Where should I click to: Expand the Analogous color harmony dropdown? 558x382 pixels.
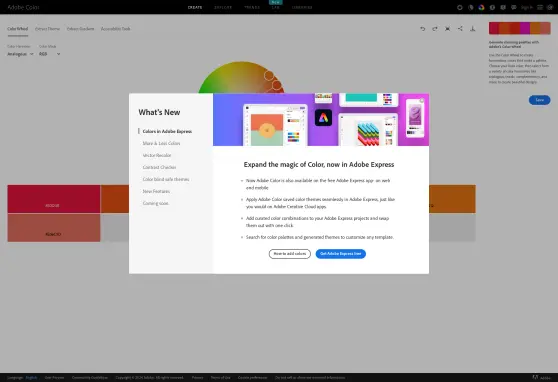click(20, 54)
